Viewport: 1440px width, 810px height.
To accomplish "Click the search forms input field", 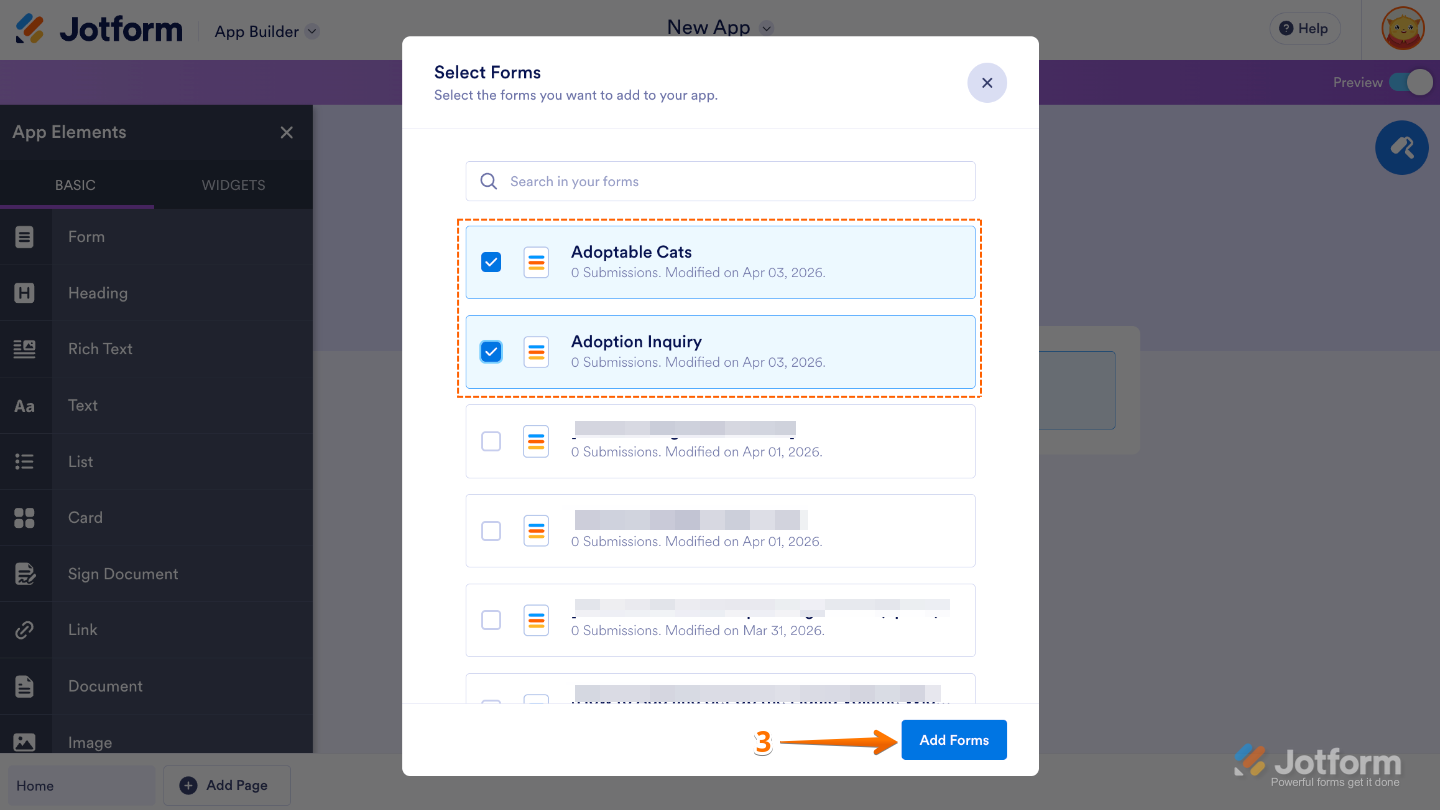I will click(x=720, y=181).
